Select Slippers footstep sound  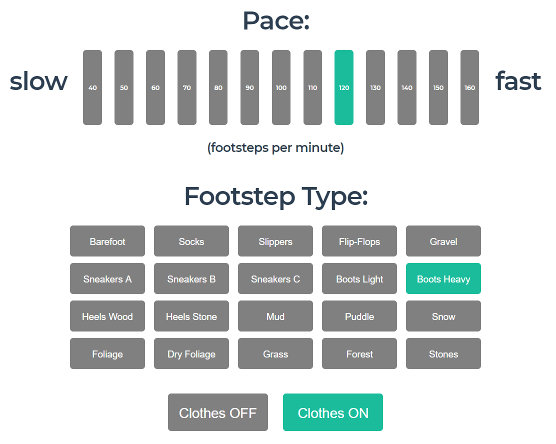pyautogui.click(x=276, y=241)
